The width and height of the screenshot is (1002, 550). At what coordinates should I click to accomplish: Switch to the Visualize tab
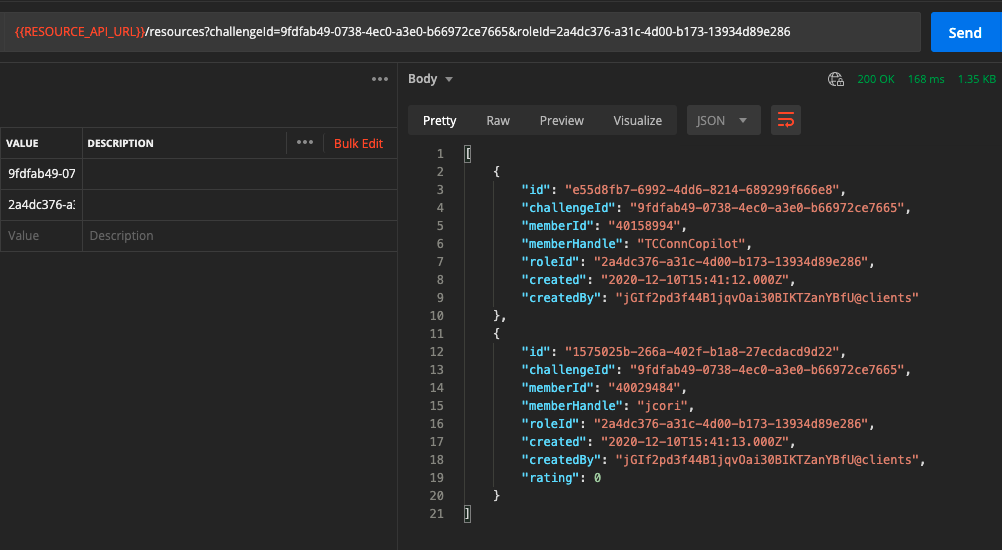[x=638, y=120]
